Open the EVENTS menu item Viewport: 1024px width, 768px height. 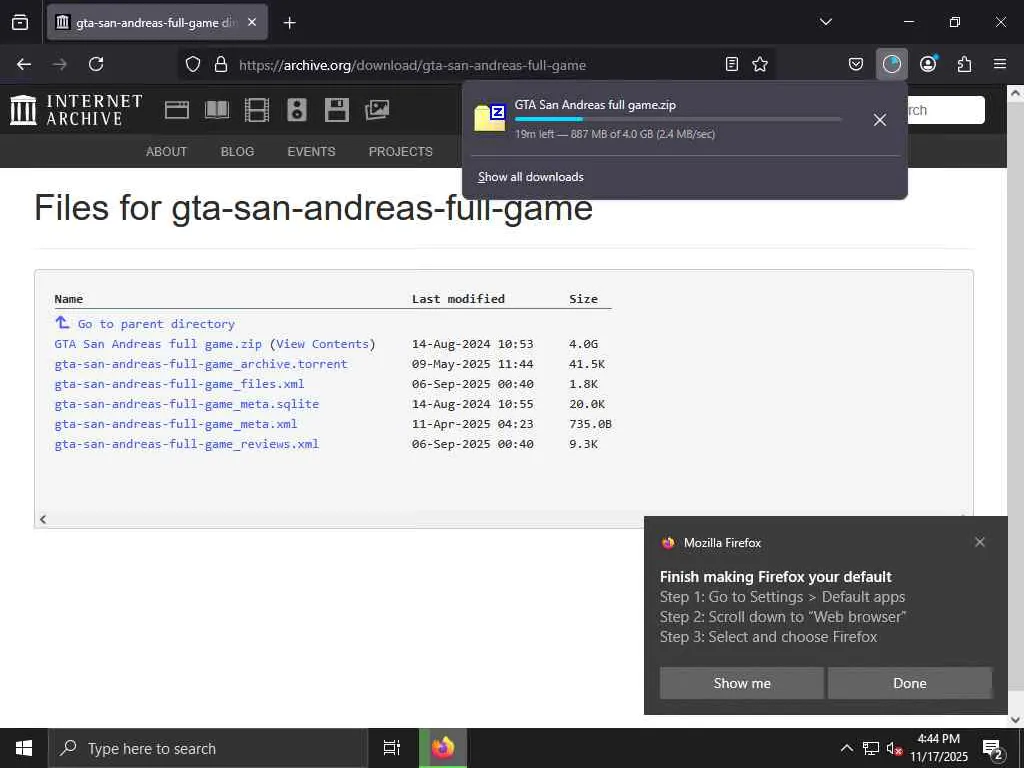312,152
